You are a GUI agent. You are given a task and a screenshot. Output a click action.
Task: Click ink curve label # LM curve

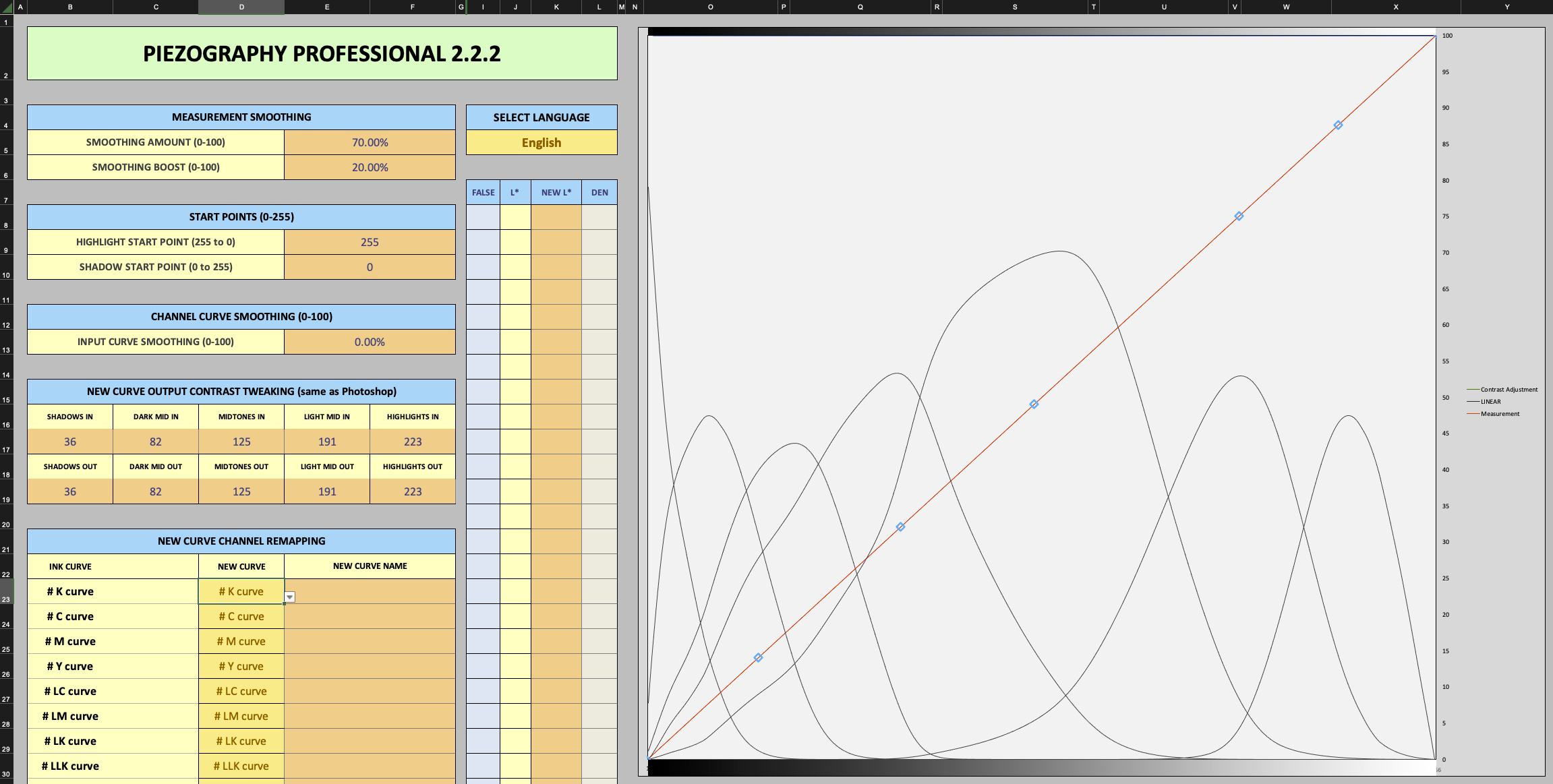[x=70, y=716]
